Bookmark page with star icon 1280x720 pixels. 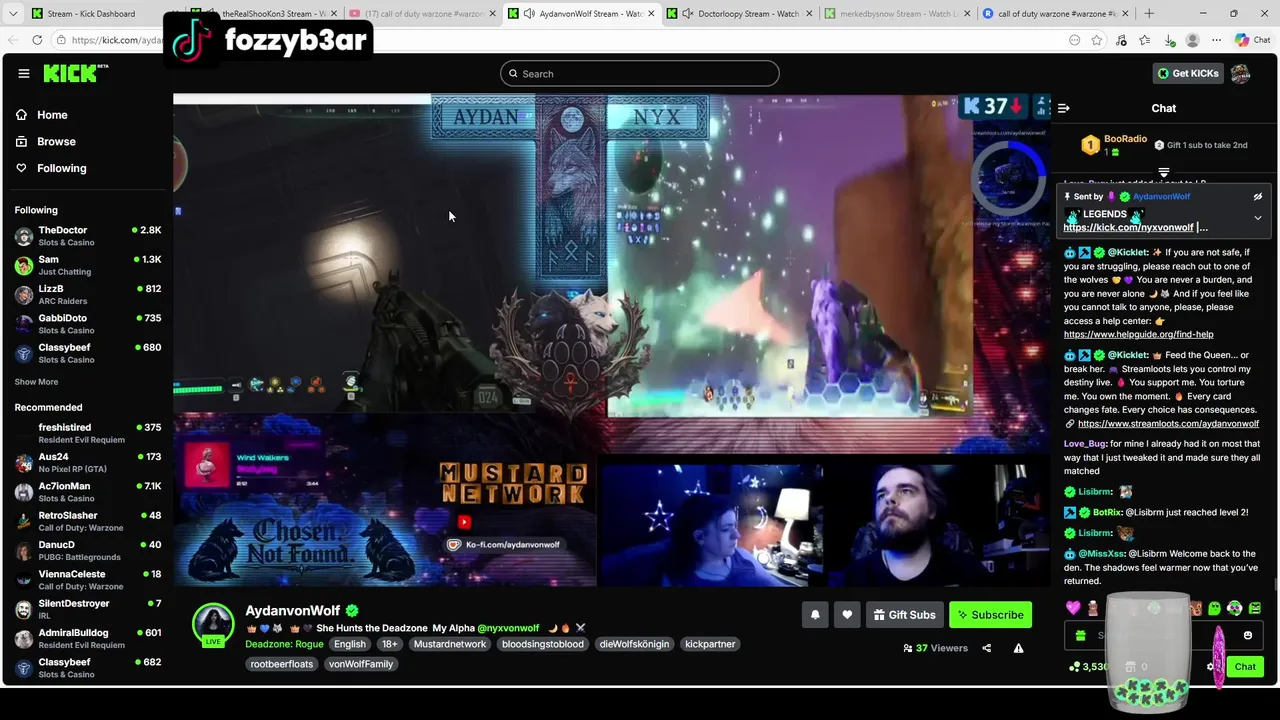(1097, 40)
